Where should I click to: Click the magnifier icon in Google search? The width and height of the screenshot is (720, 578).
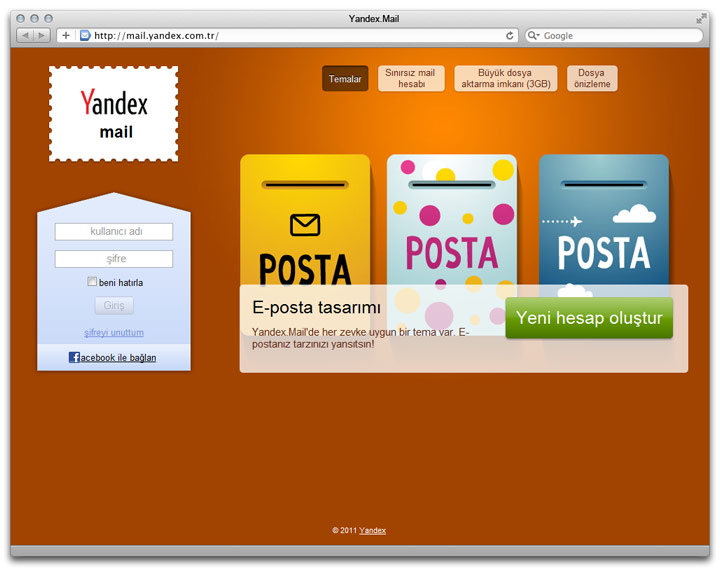click(534, 35)
